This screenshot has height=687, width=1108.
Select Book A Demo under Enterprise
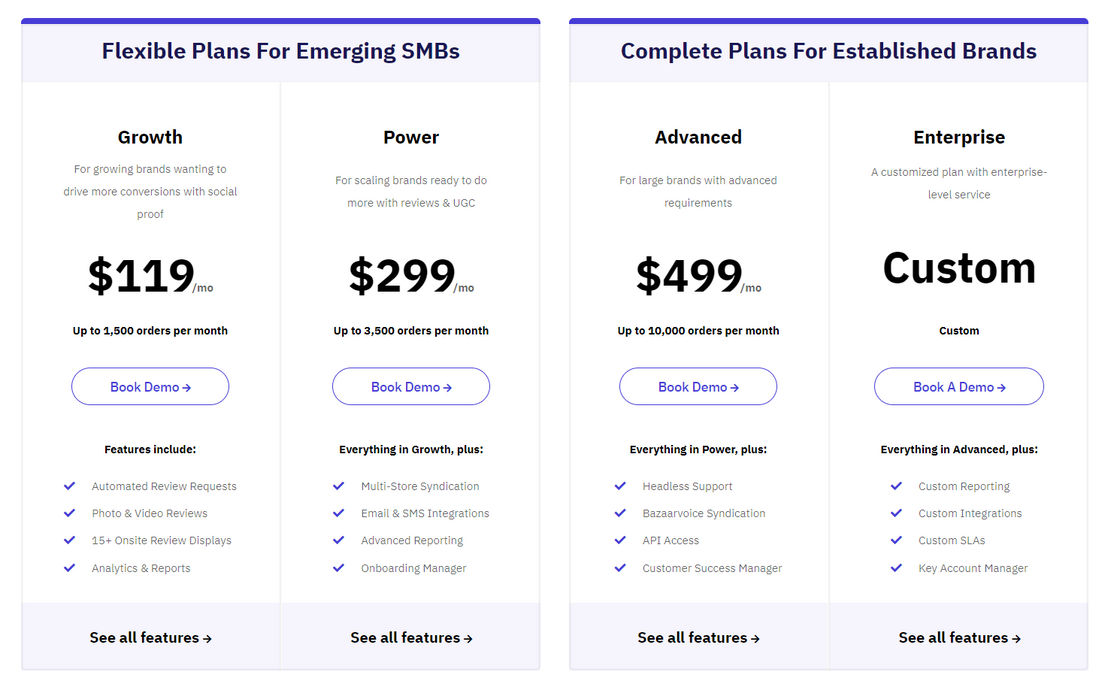(959, 387)
